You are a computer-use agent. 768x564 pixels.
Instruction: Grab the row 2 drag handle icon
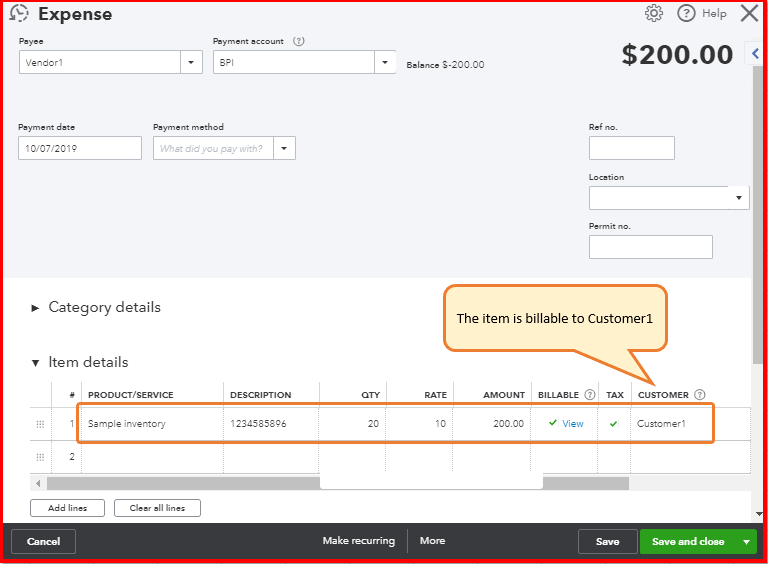click(x=40, y=457)
